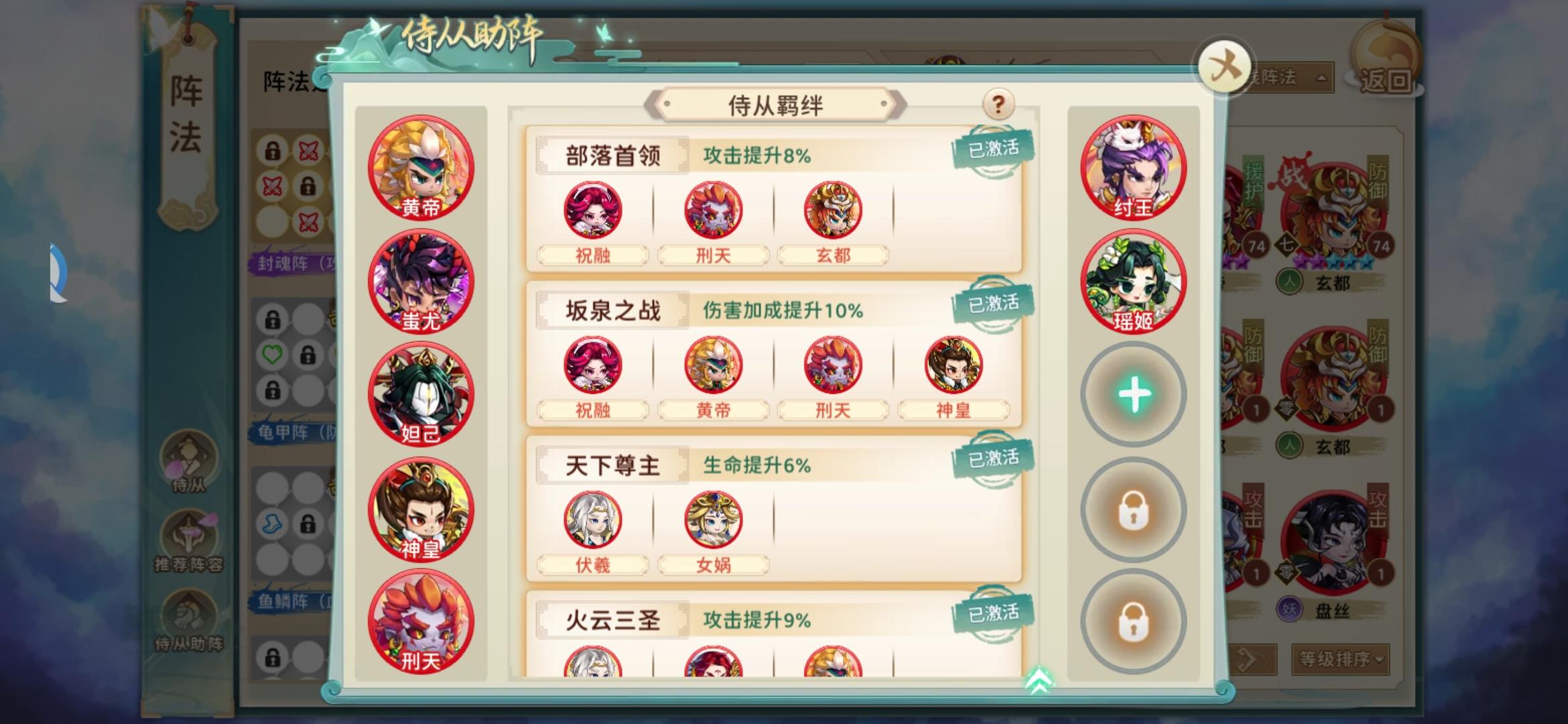
Task: Select the 妲己 attendant portrait
Action: tap(421, 394)
